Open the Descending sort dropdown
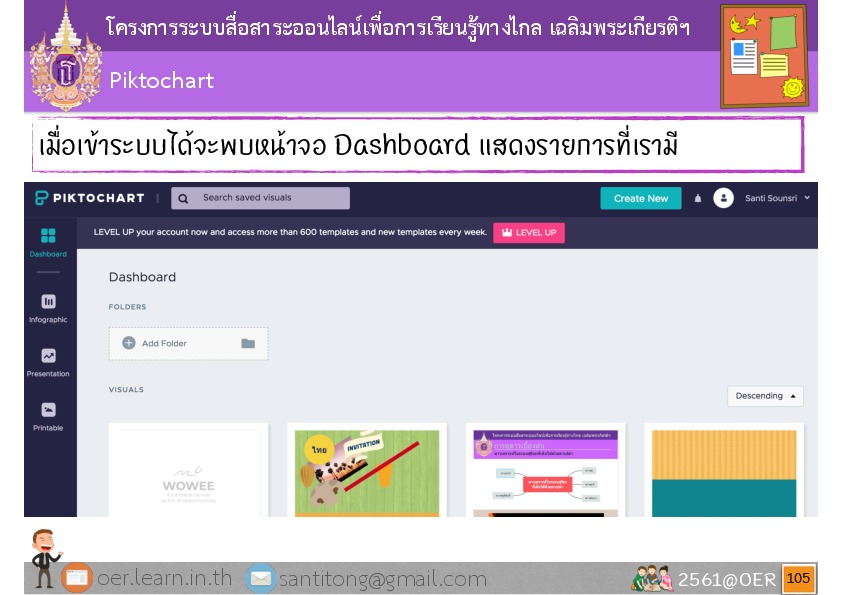This screenshot has width=842, height=595. [x=765, y=396]
